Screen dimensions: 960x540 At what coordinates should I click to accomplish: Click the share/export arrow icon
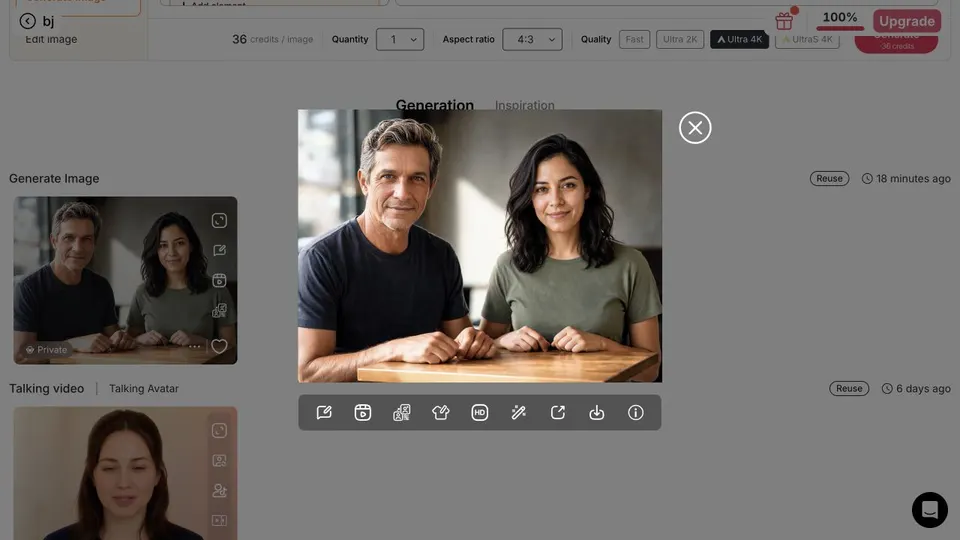tap(558, 413)
